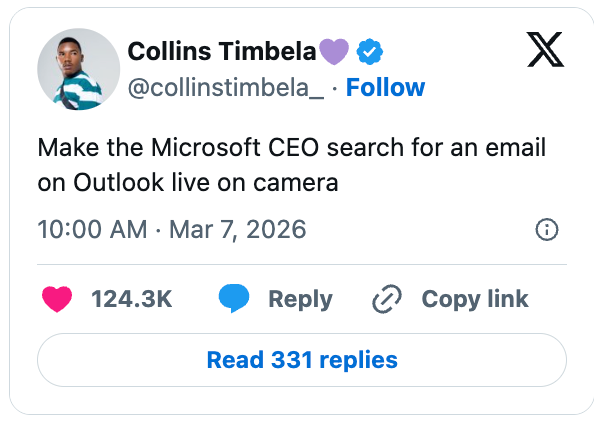Click the 10:00 AM time text

pyautogui.click(x=92, y=229)
